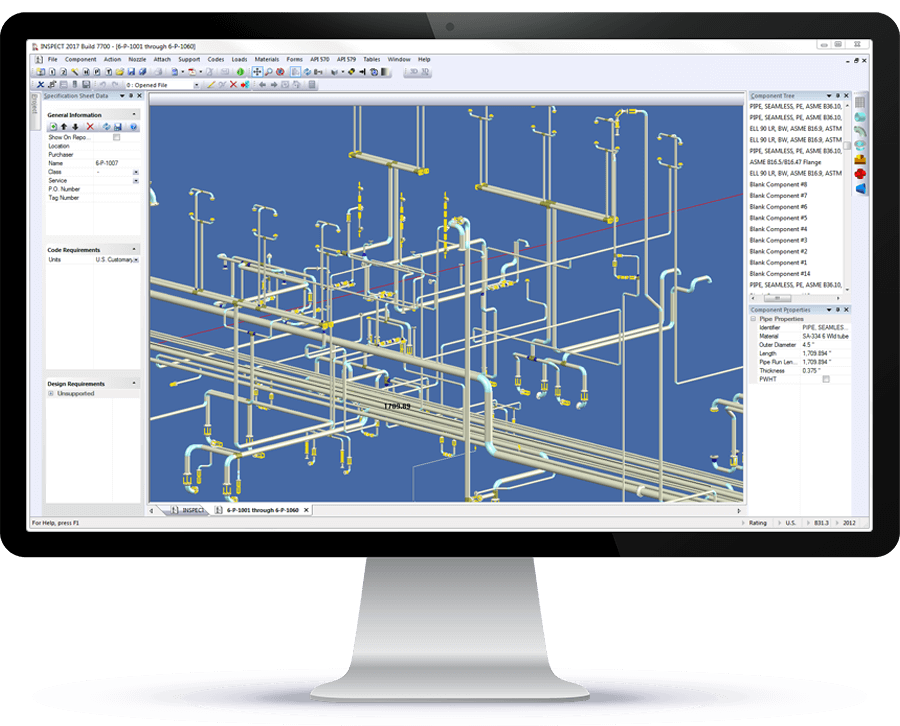This screenshot has width=900, height=726.
Task: Select the elbow component icon
Action: click(860, 131)
